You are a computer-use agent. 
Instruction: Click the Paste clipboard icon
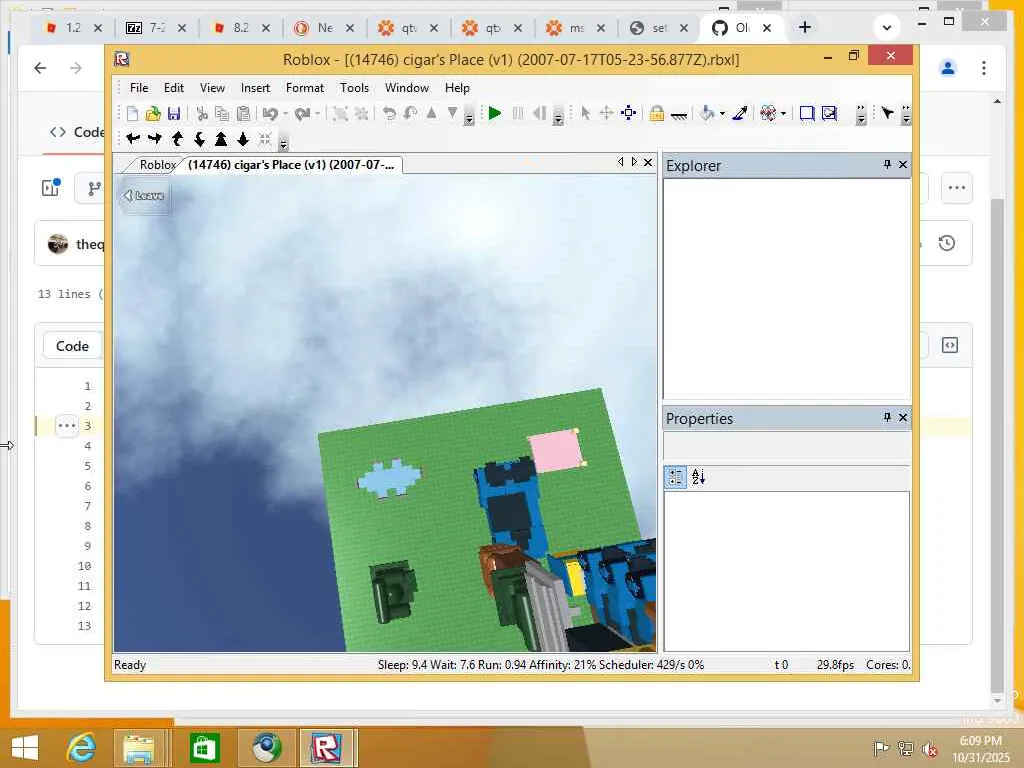click(x=244, y=114)
